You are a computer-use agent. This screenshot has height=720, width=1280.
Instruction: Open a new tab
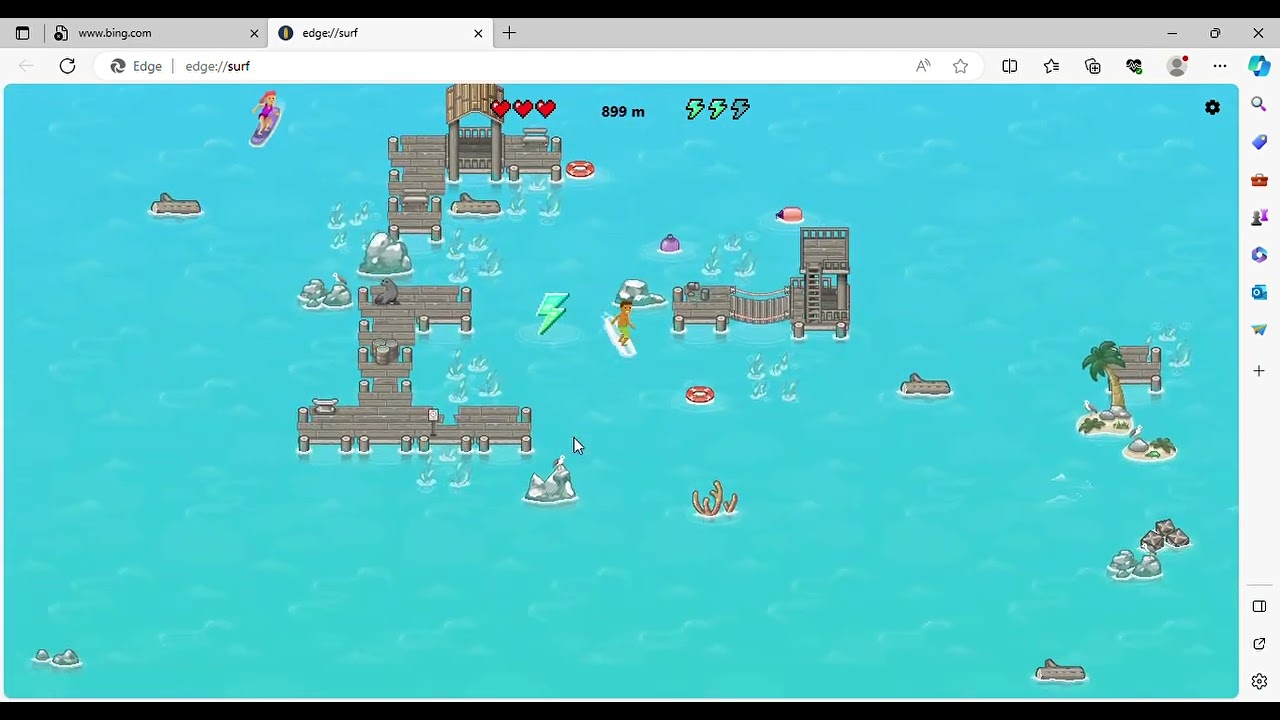click(509, 33)
